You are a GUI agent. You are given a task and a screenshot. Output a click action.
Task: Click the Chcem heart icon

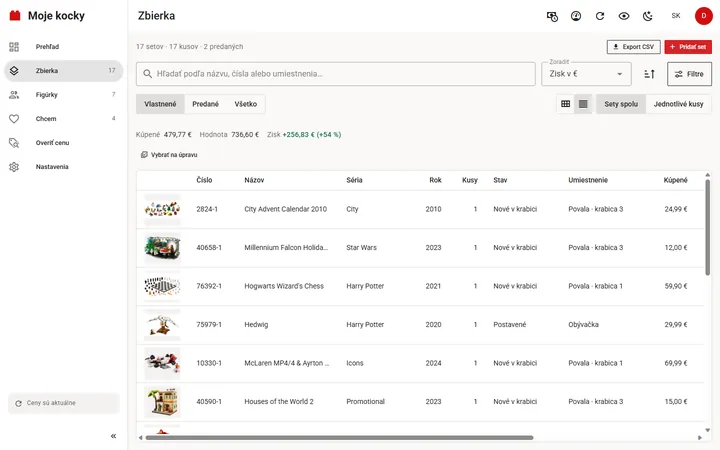point(14,119)
